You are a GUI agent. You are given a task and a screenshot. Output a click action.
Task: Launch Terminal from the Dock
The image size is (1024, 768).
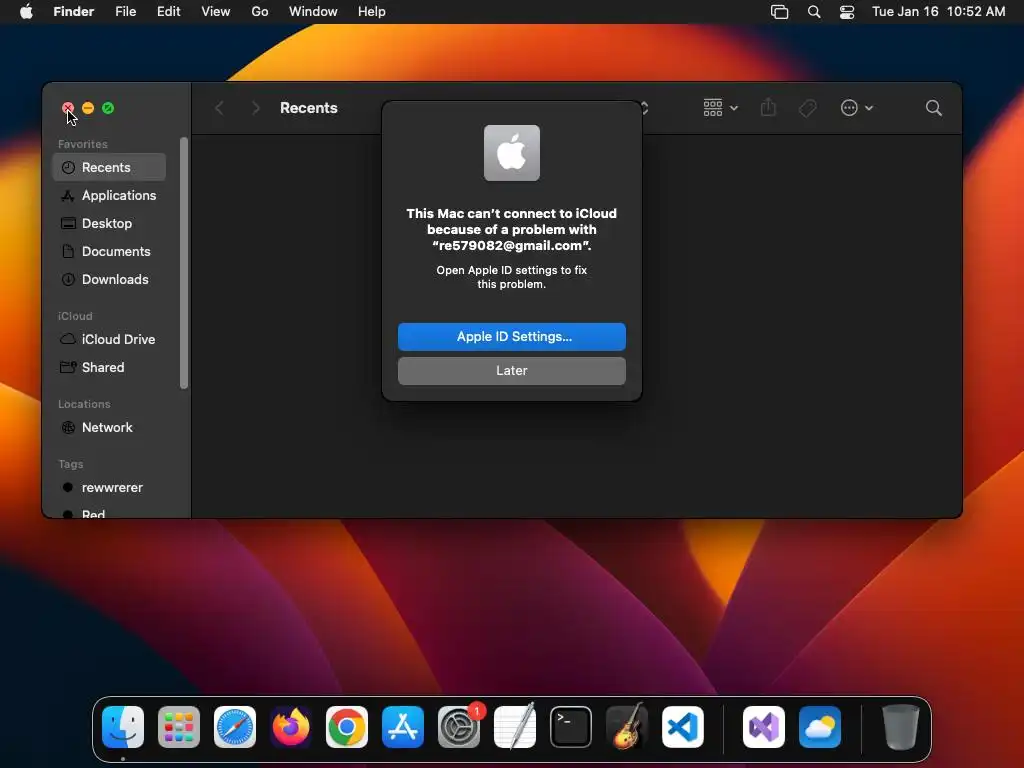(571, 727)
